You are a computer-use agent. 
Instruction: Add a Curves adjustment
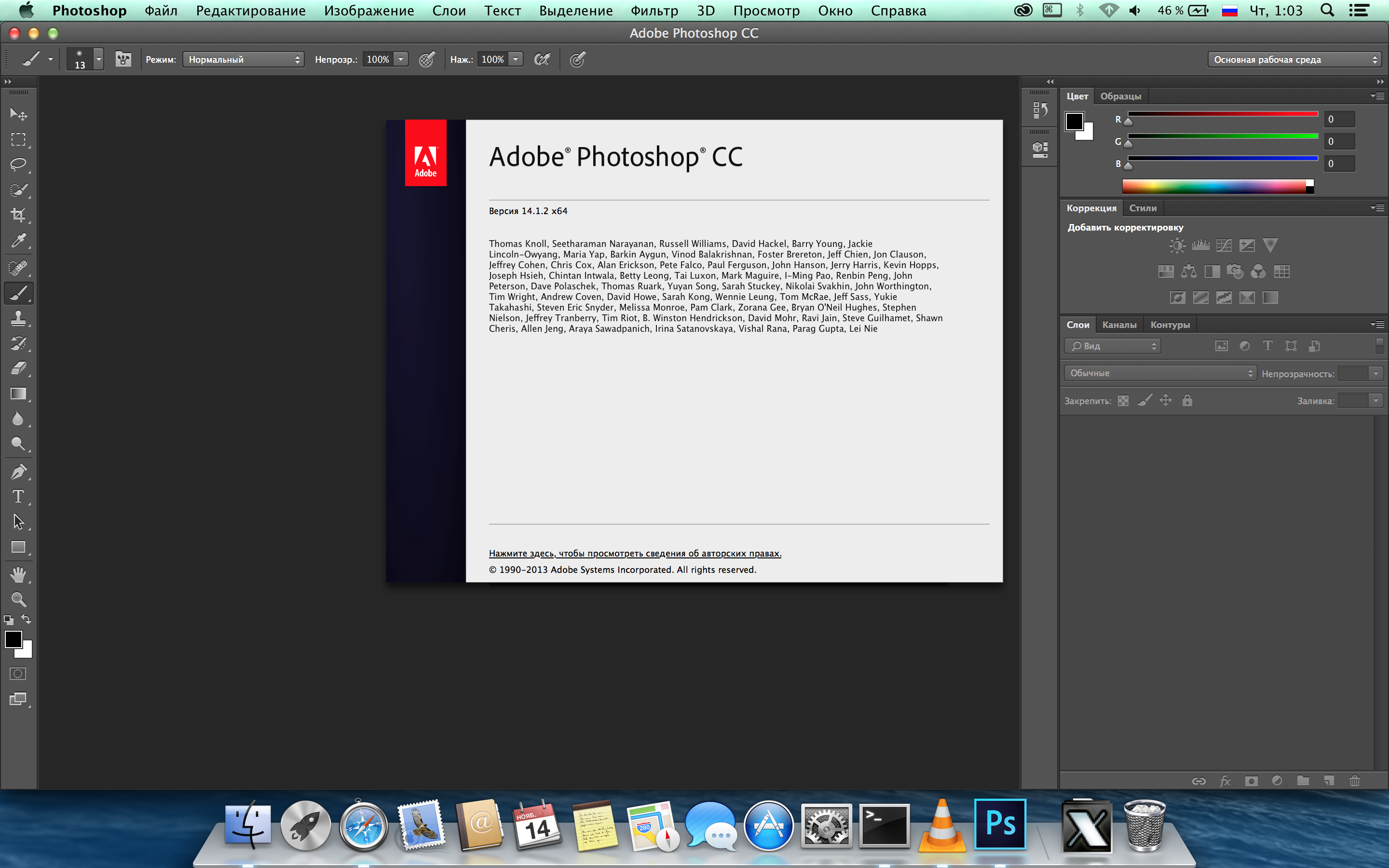[1224, 246]
